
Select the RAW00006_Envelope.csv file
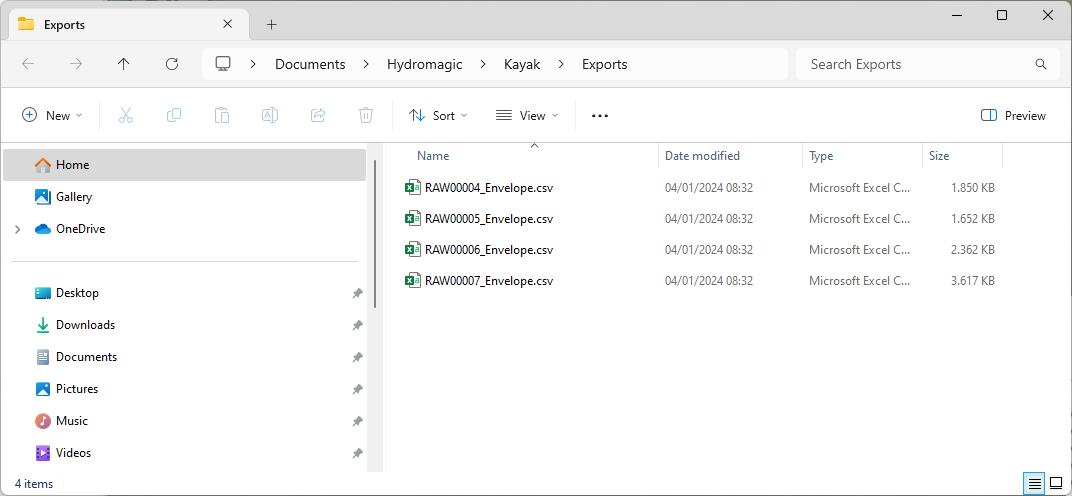point(488,250)
